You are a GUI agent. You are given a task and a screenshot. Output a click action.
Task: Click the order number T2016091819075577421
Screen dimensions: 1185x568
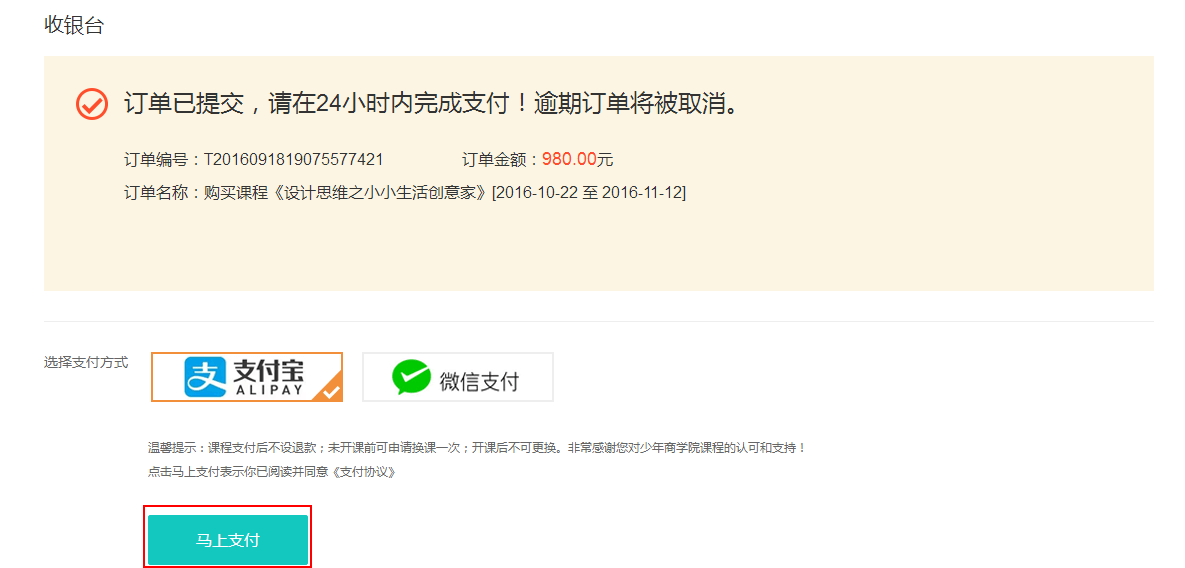click(x=294, y=160)
